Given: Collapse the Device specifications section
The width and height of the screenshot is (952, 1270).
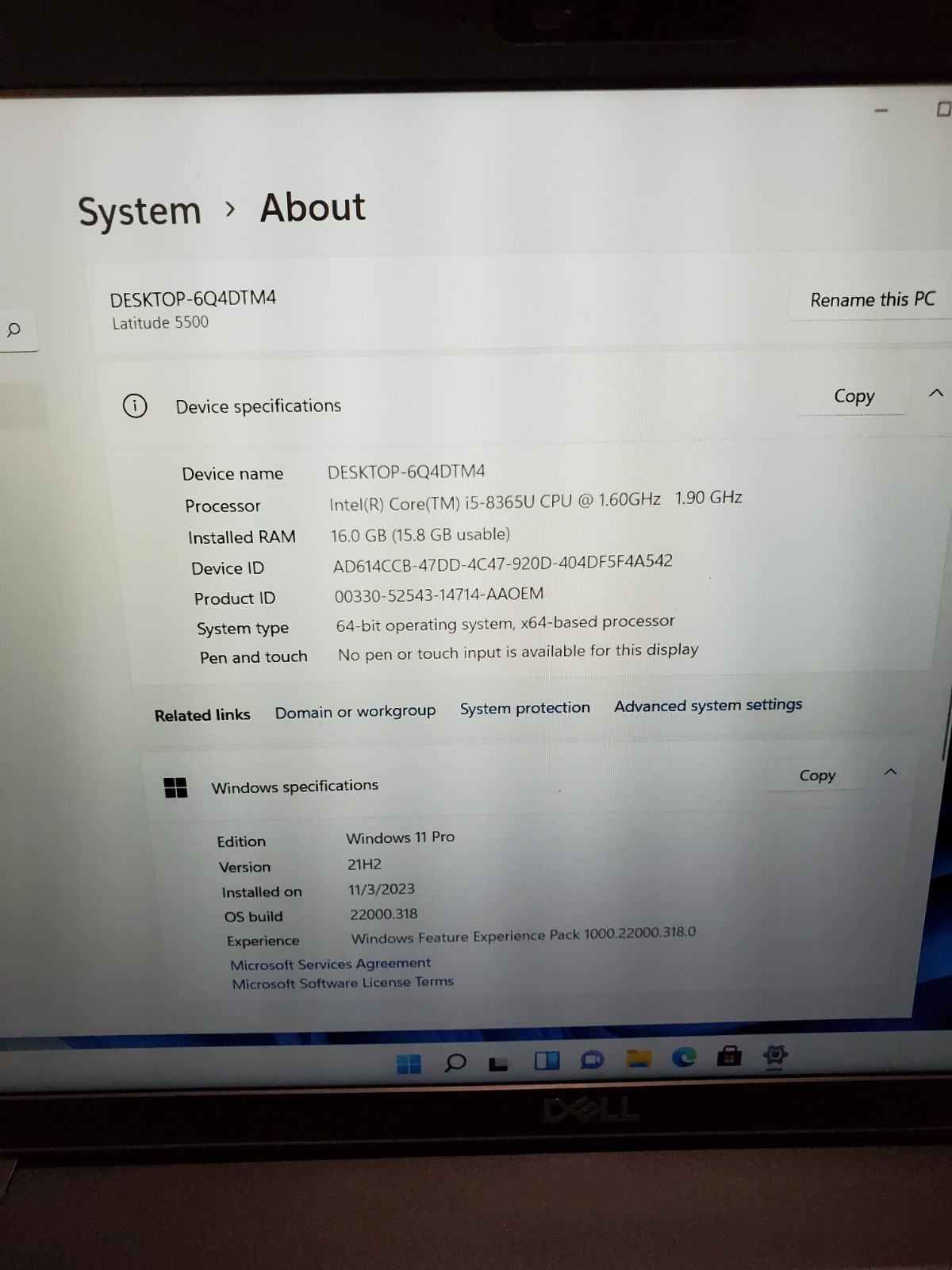Looking at the screenshot, I should [936, 393].
